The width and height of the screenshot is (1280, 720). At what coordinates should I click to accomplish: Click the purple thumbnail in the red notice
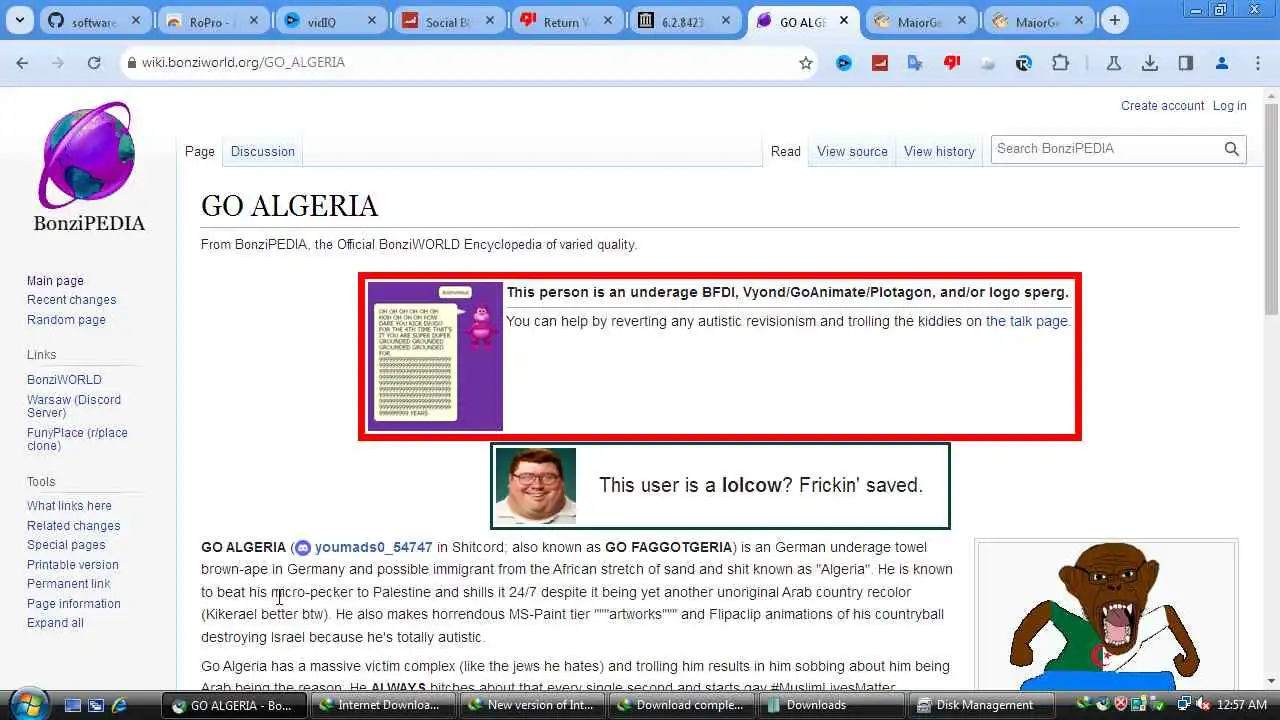tap(435, 356)
